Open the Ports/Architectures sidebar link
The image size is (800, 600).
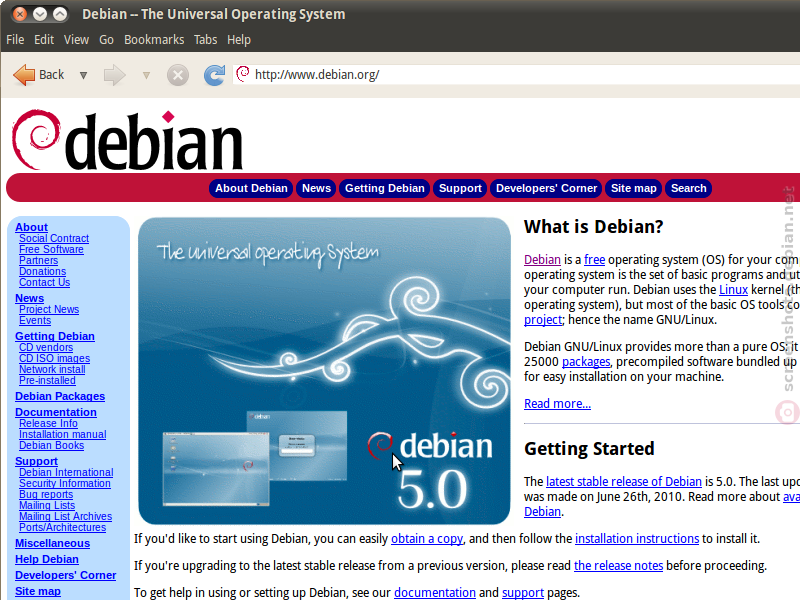point(62,527)
